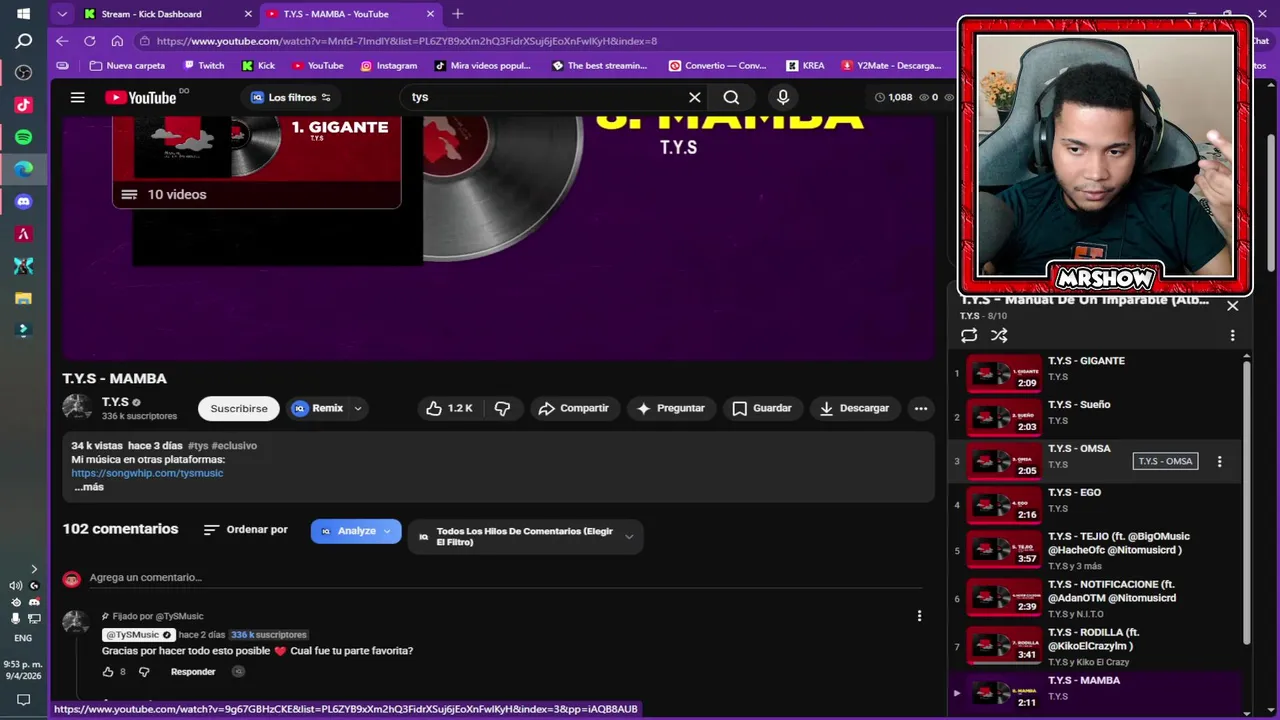Open the Windows Start menu
The image size is (1280, 720).
(24, 14)
